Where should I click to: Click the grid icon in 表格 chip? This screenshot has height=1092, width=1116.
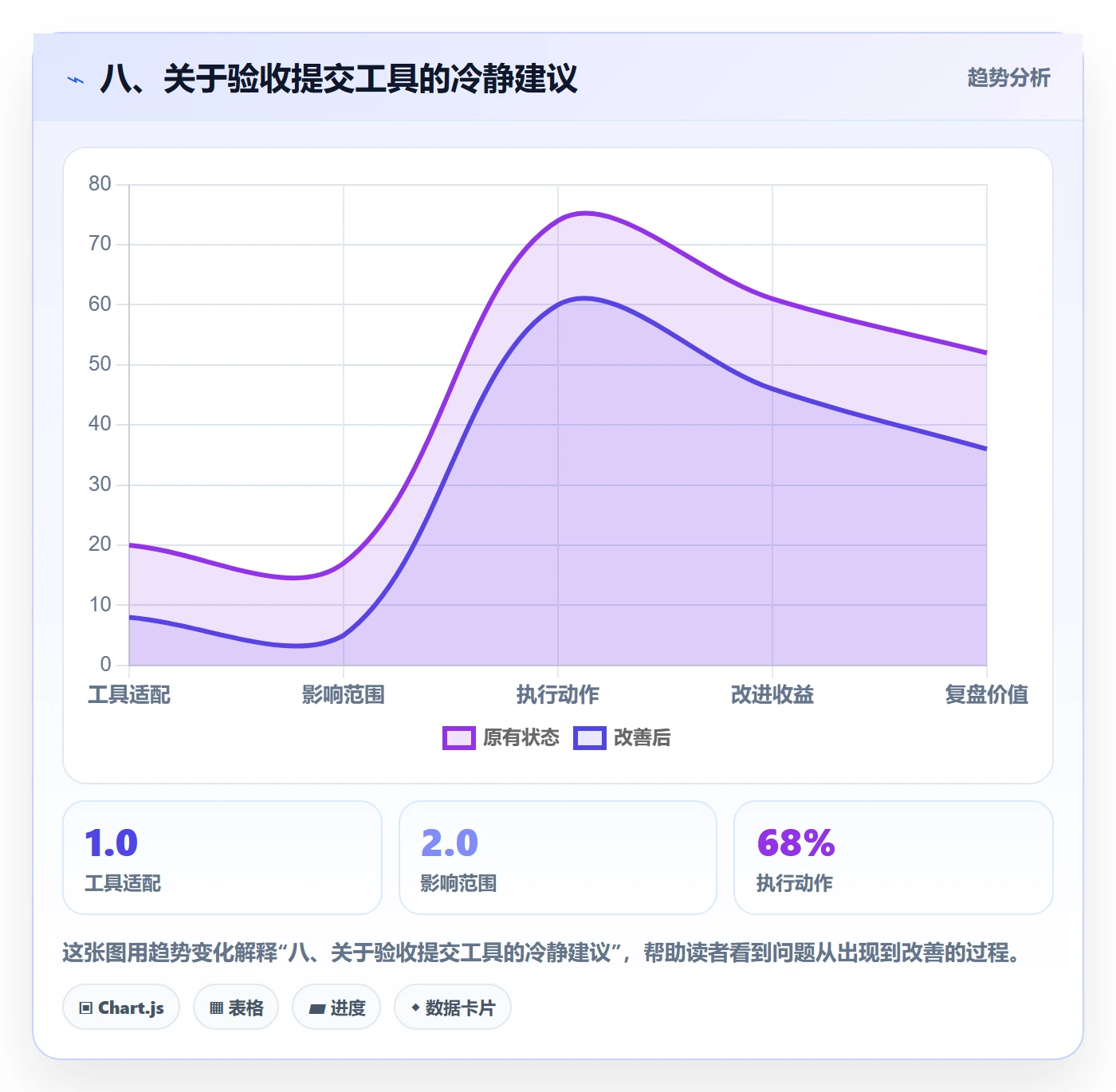tap(216, 1008)
